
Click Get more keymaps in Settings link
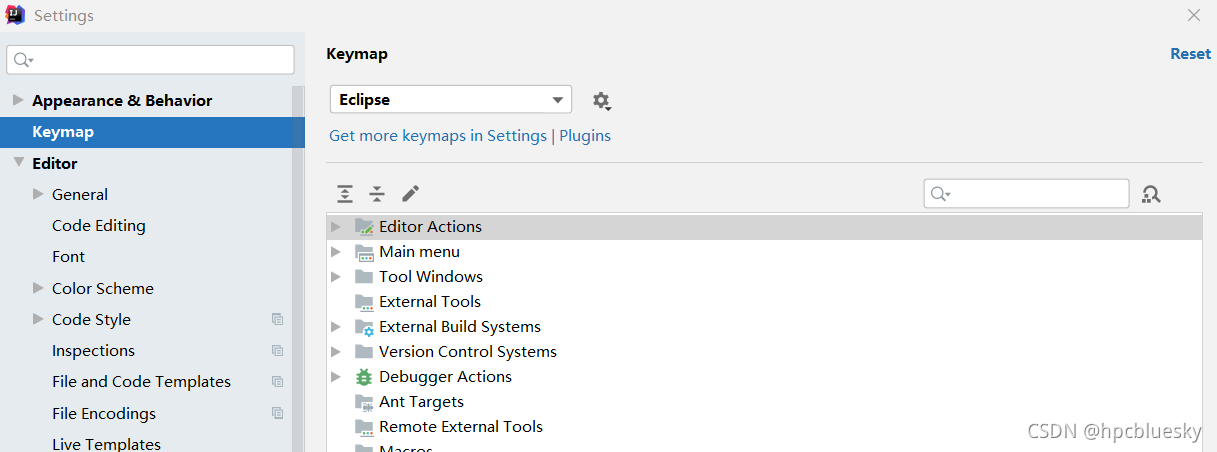pyautogui.click(x=437, y=136)
